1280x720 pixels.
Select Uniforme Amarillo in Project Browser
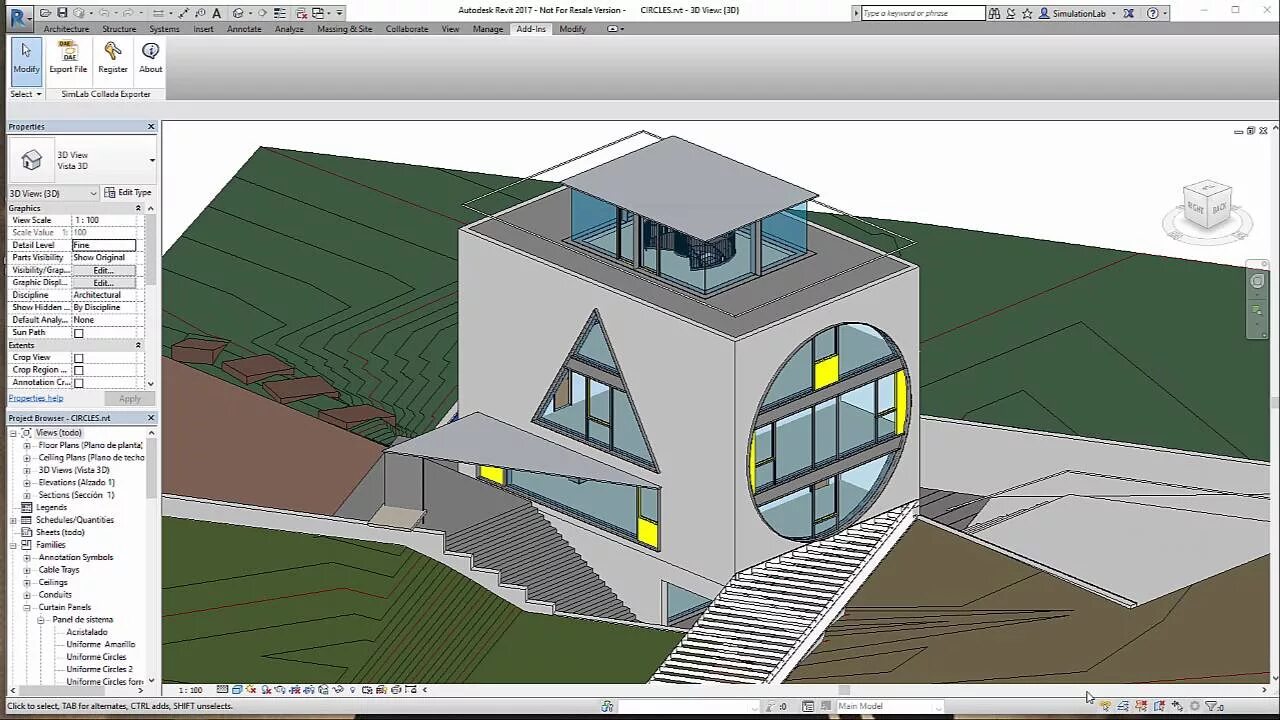coord(101,644)
